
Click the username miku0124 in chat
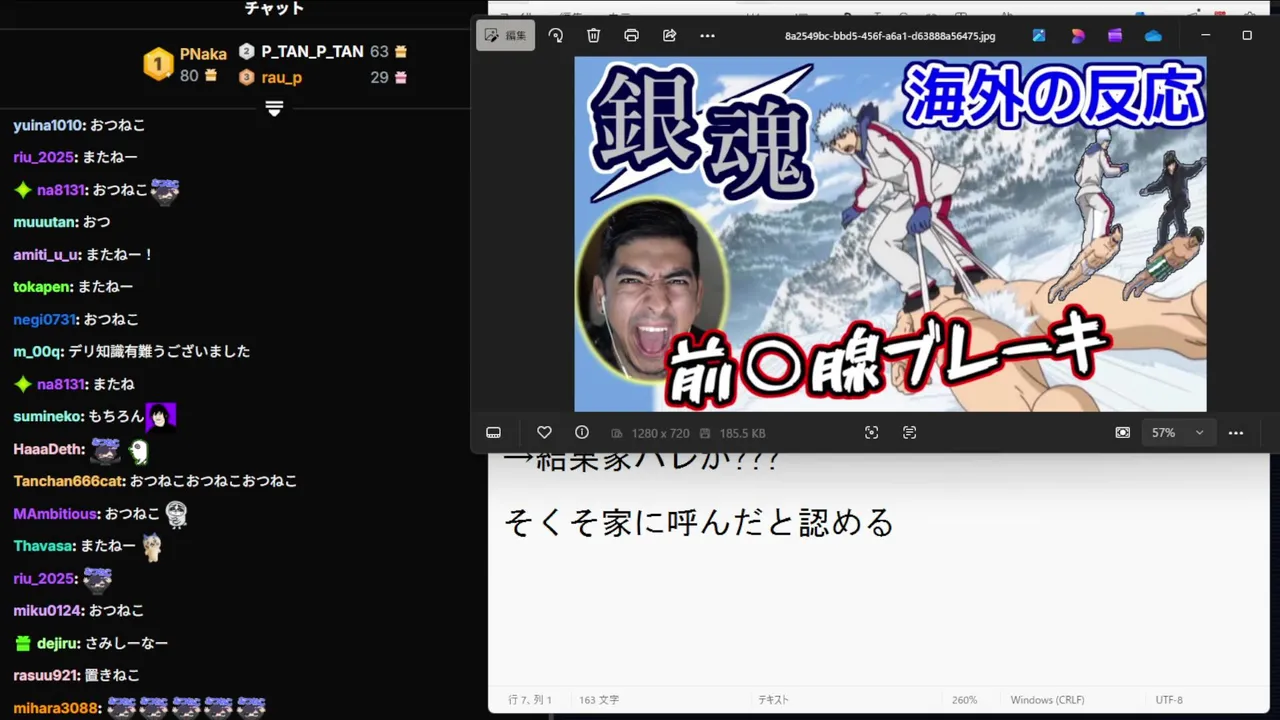point(48,610)
